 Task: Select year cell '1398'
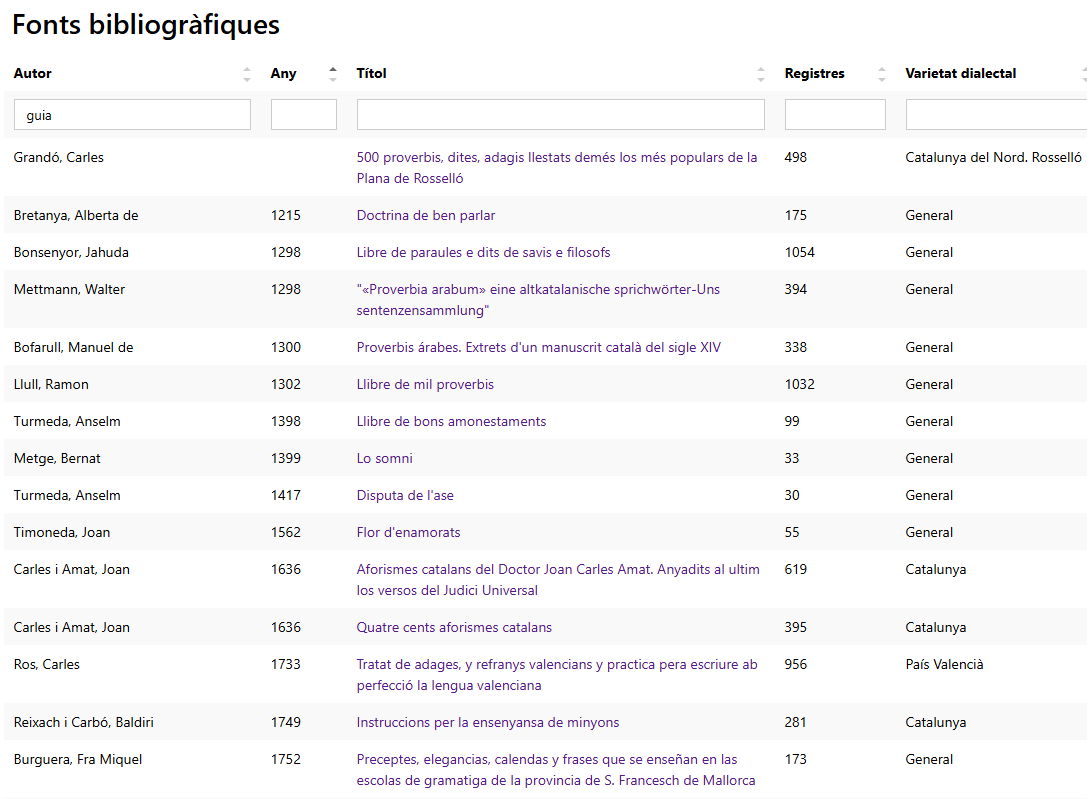(286, 421)
